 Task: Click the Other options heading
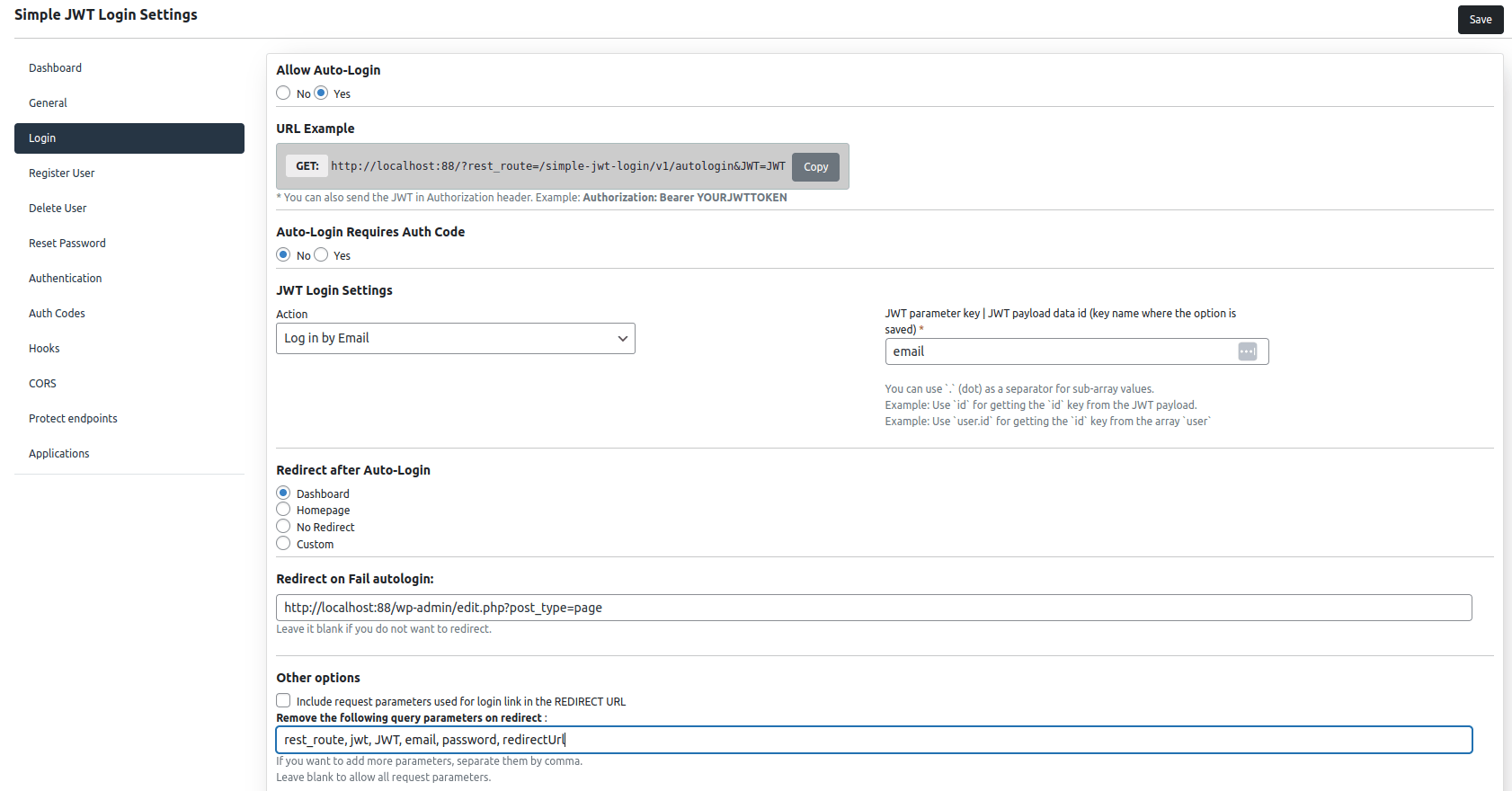318,678
